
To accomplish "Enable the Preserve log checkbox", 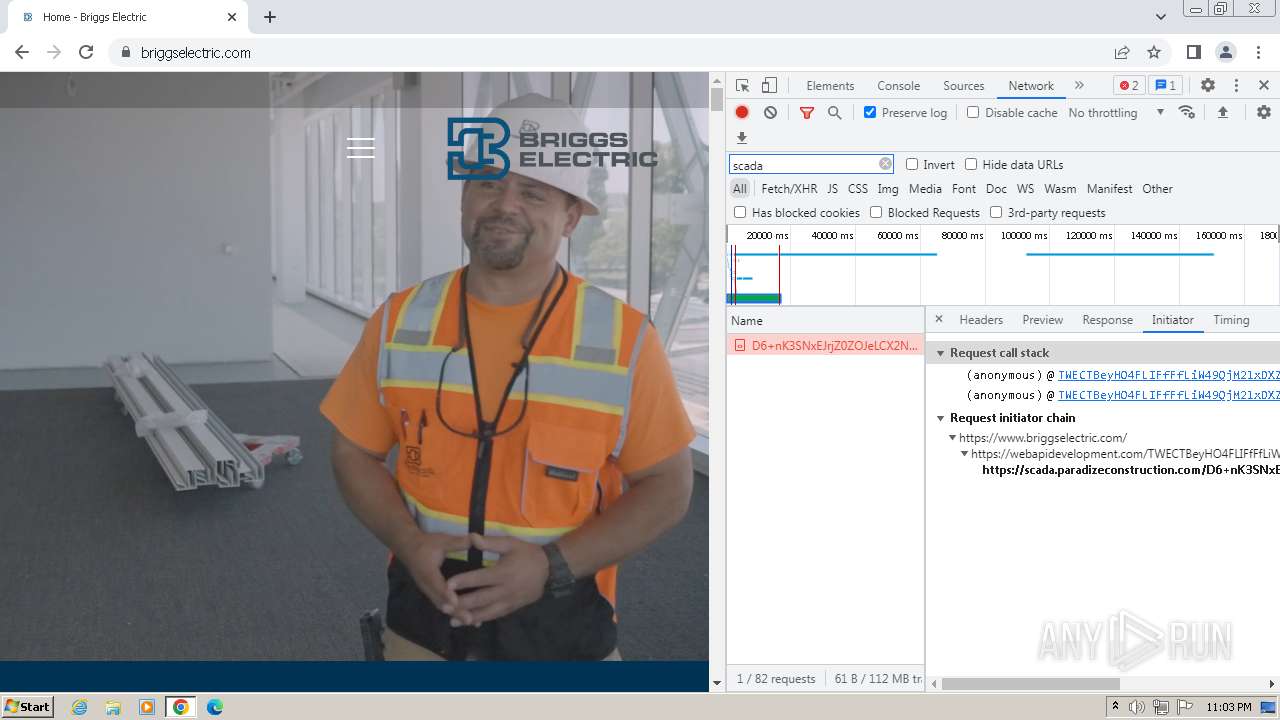I will [x=870, y=112].
